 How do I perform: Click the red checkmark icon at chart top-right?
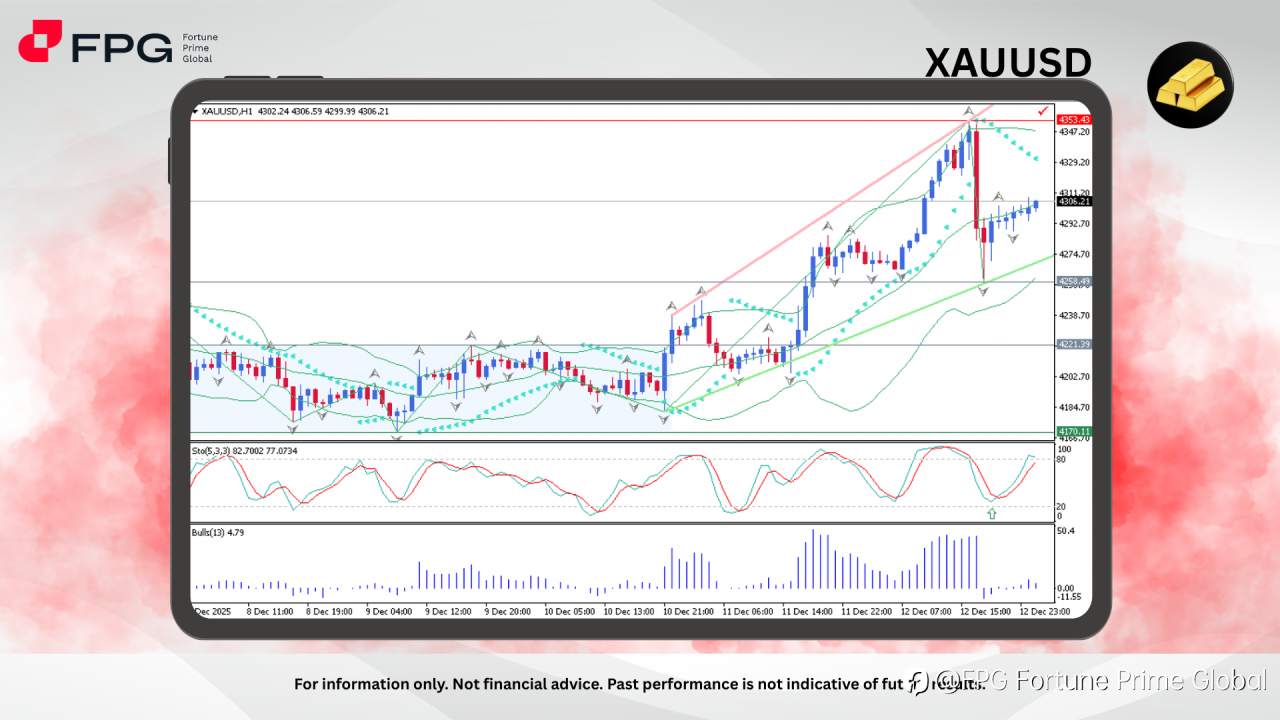click(1040, 112)
